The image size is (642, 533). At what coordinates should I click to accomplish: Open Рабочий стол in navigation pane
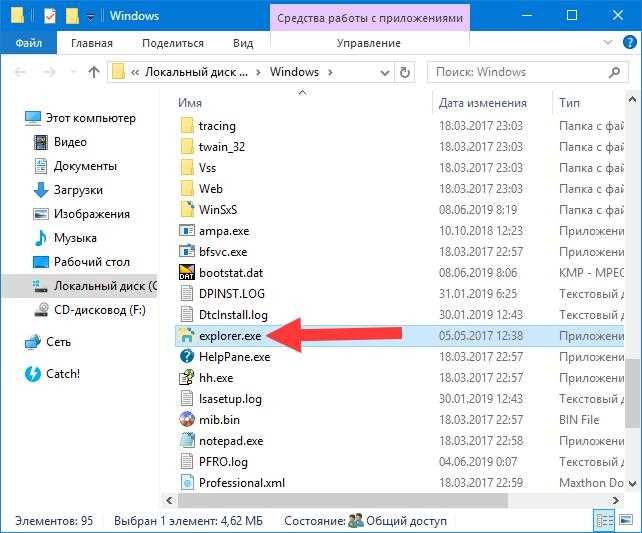coord(81,262)
